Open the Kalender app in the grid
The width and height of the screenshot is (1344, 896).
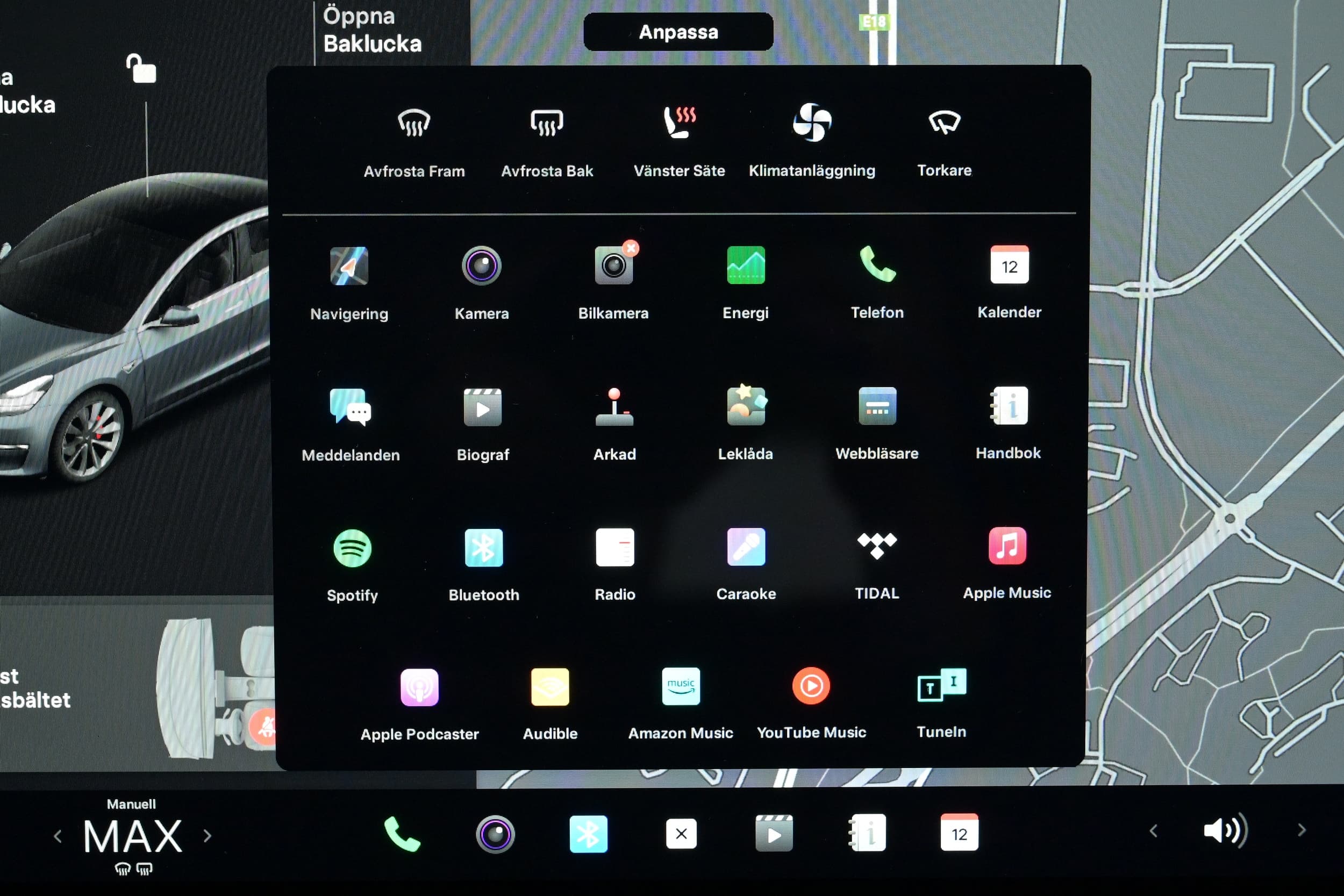1010,264
